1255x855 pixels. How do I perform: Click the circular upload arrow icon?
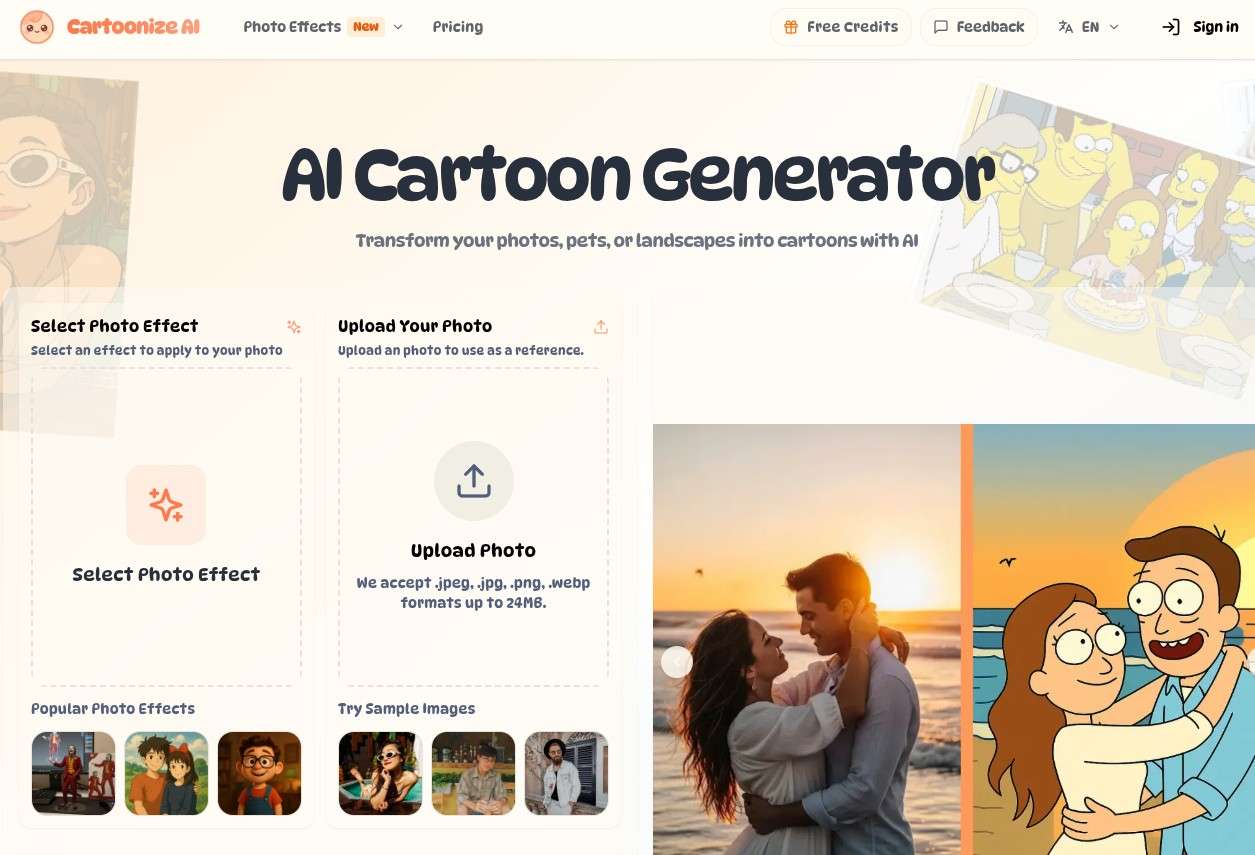tap(474, 481)
